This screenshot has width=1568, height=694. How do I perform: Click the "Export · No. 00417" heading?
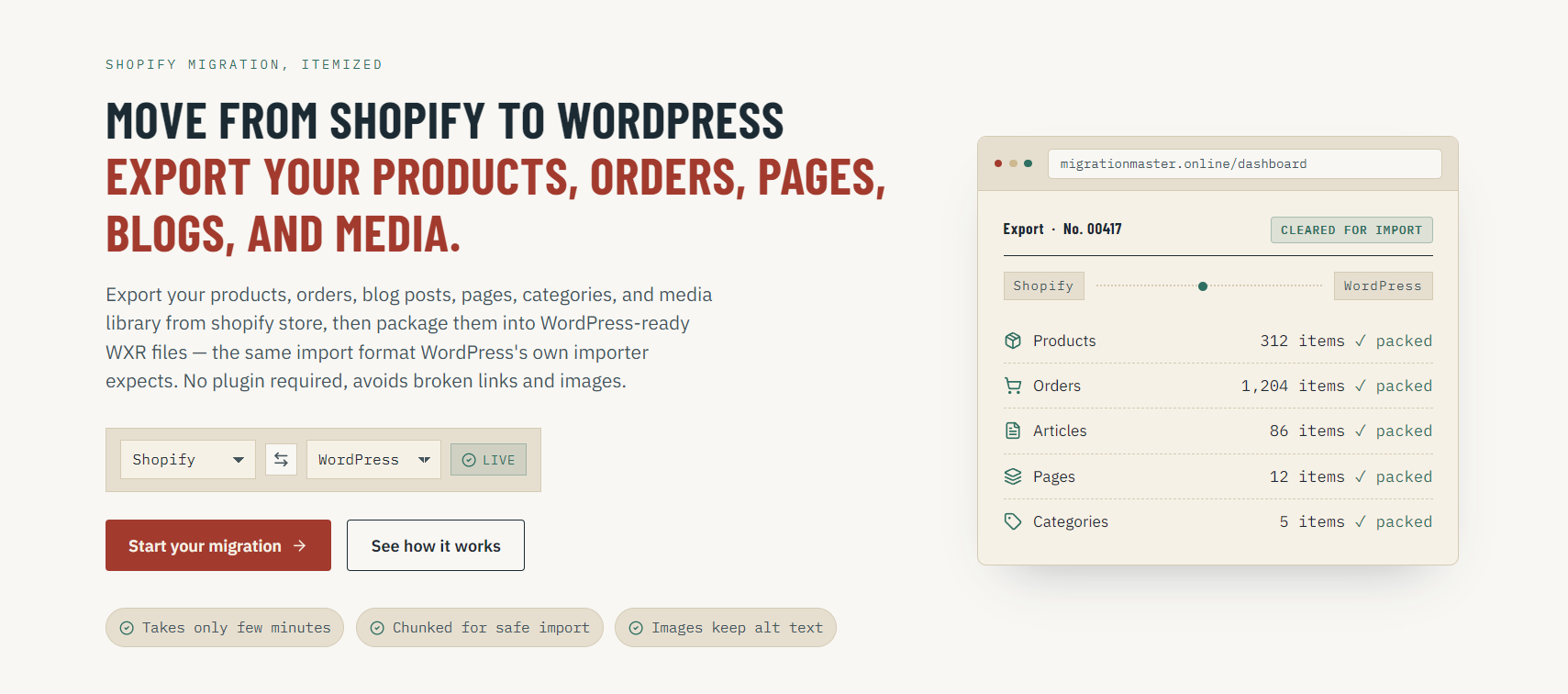coord(1062,229)
